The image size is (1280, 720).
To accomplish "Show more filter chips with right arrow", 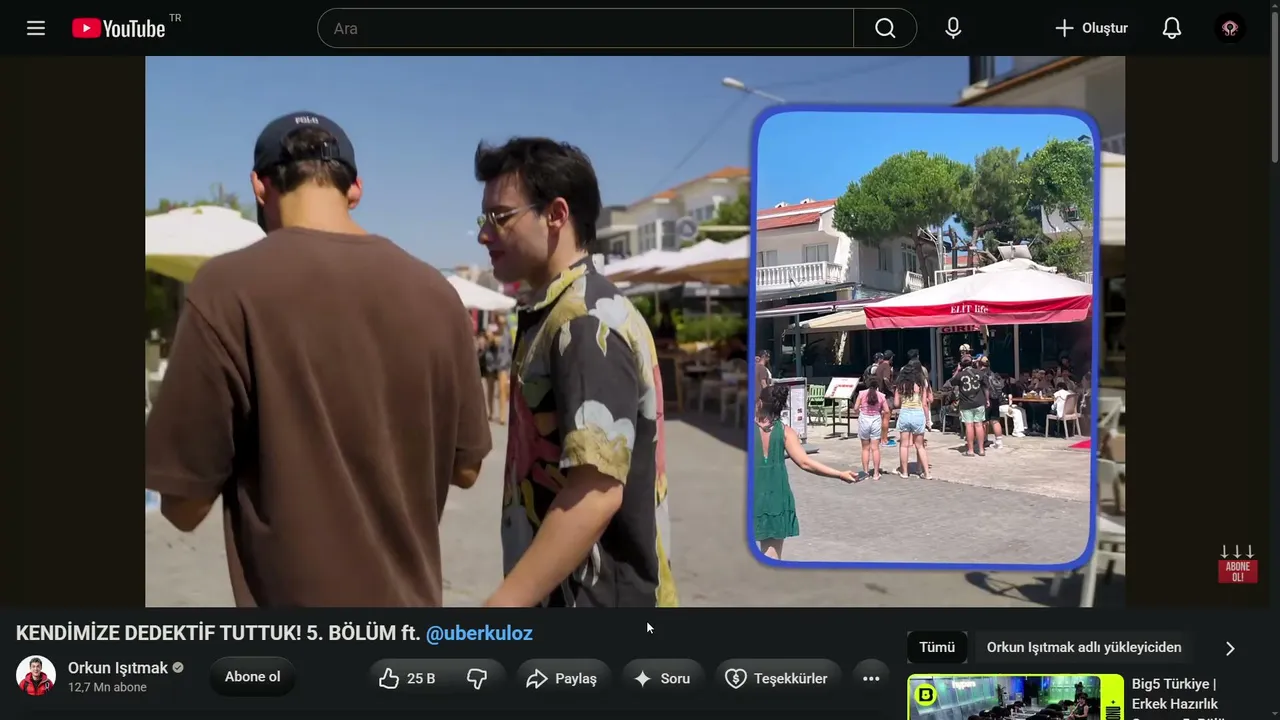I will click(1230, 648).
